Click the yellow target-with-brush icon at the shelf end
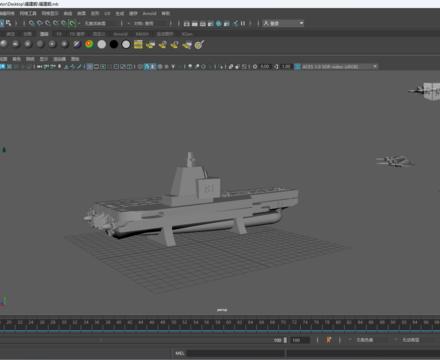The height and width of the screenshot is (360, 440). [x=199, y=44]
